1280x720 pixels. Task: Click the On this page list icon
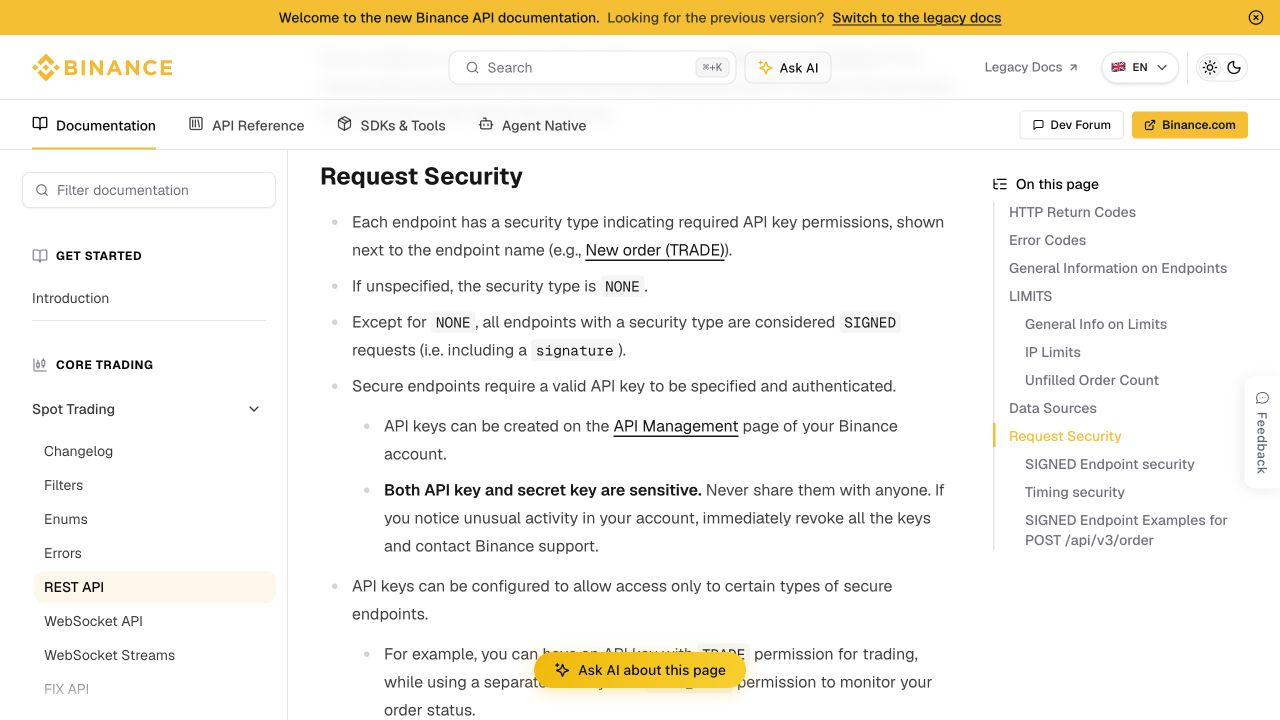[x=1000, y=184]
